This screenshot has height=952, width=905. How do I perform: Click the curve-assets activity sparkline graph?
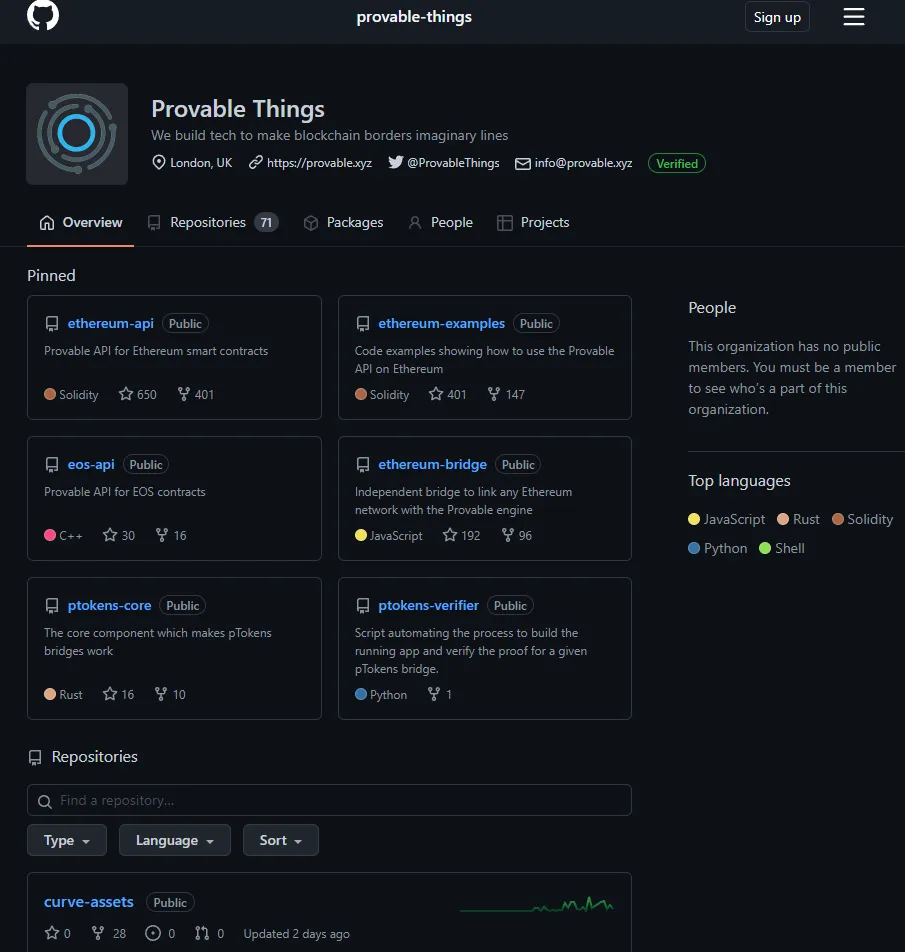[x=537, y=905]
